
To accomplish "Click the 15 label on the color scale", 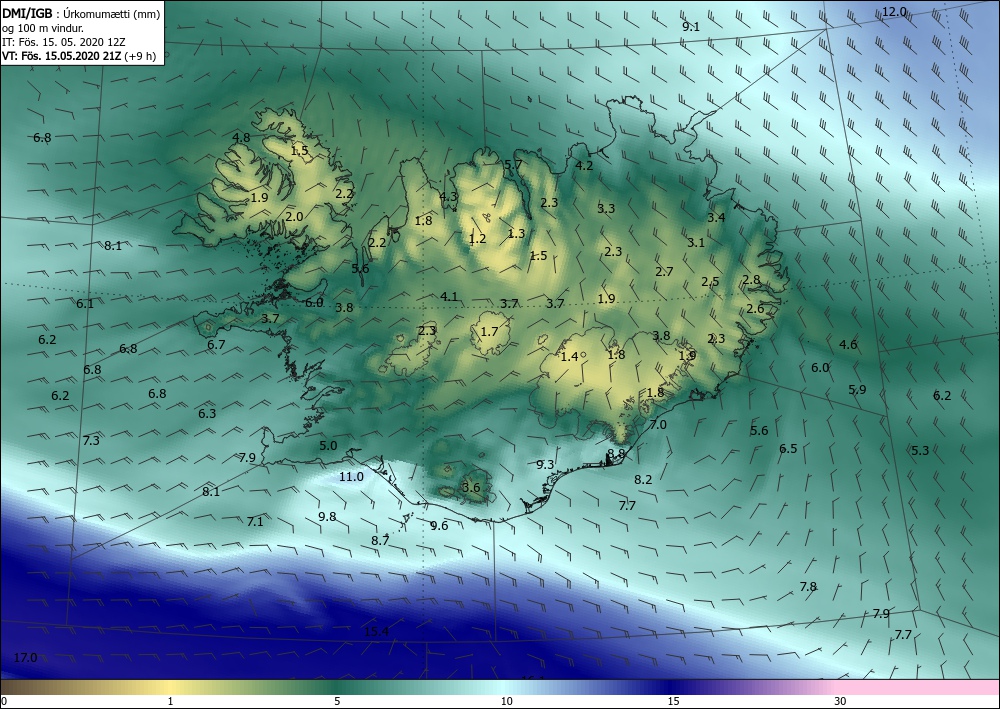I will 673,702.
